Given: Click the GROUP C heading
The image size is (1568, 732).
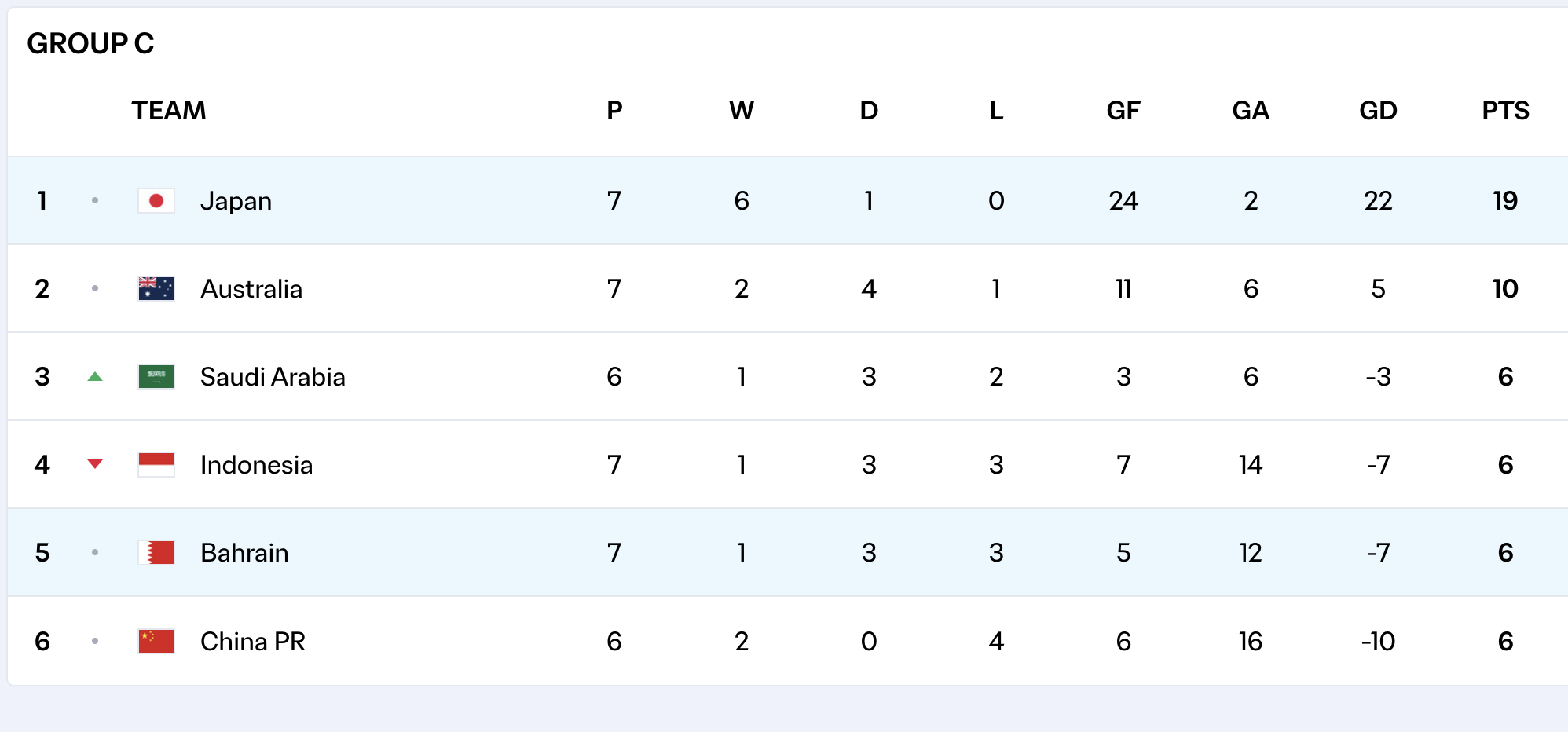Looking at the screenshot, I should click(90, 43).
